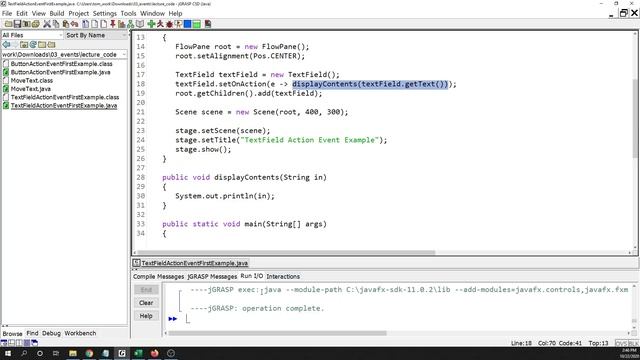Click the Clear button in Run I/O
This screenshot has width=640, height=360.
(146, 303)
